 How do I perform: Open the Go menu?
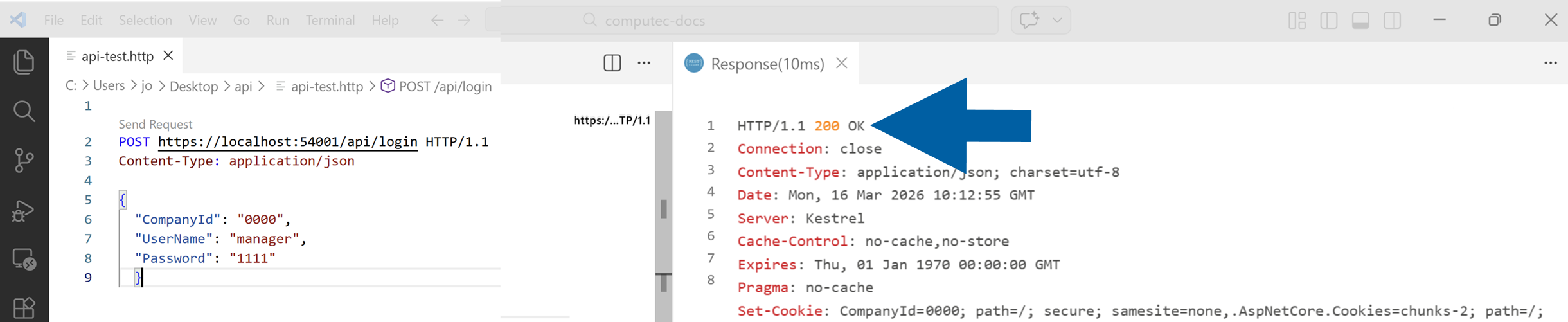coord(242,21)
